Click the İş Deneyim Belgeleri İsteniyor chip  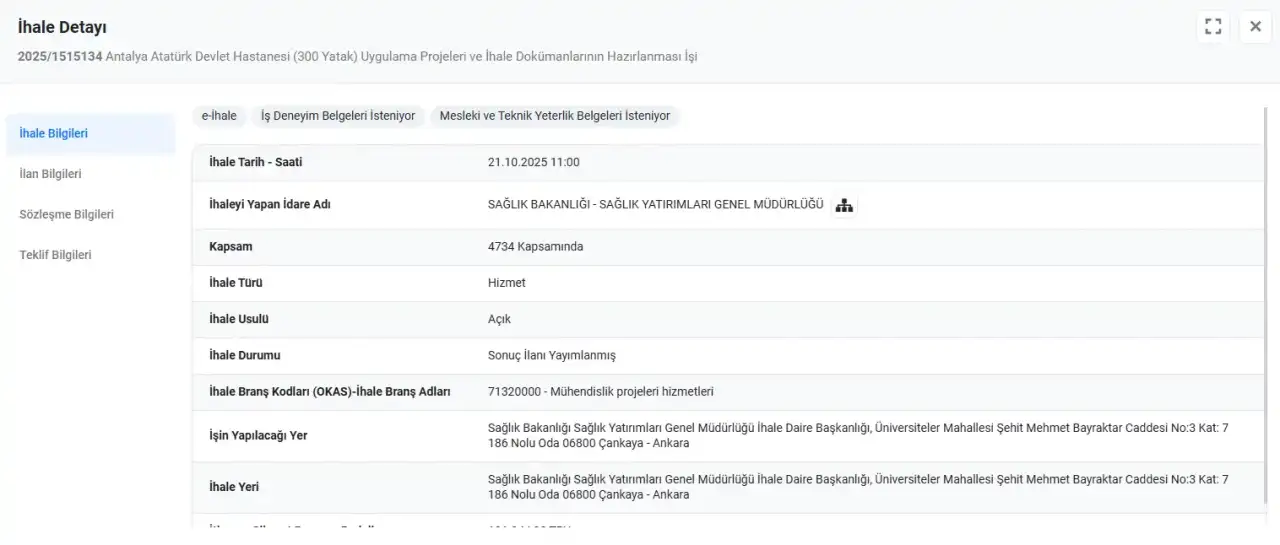338,116
